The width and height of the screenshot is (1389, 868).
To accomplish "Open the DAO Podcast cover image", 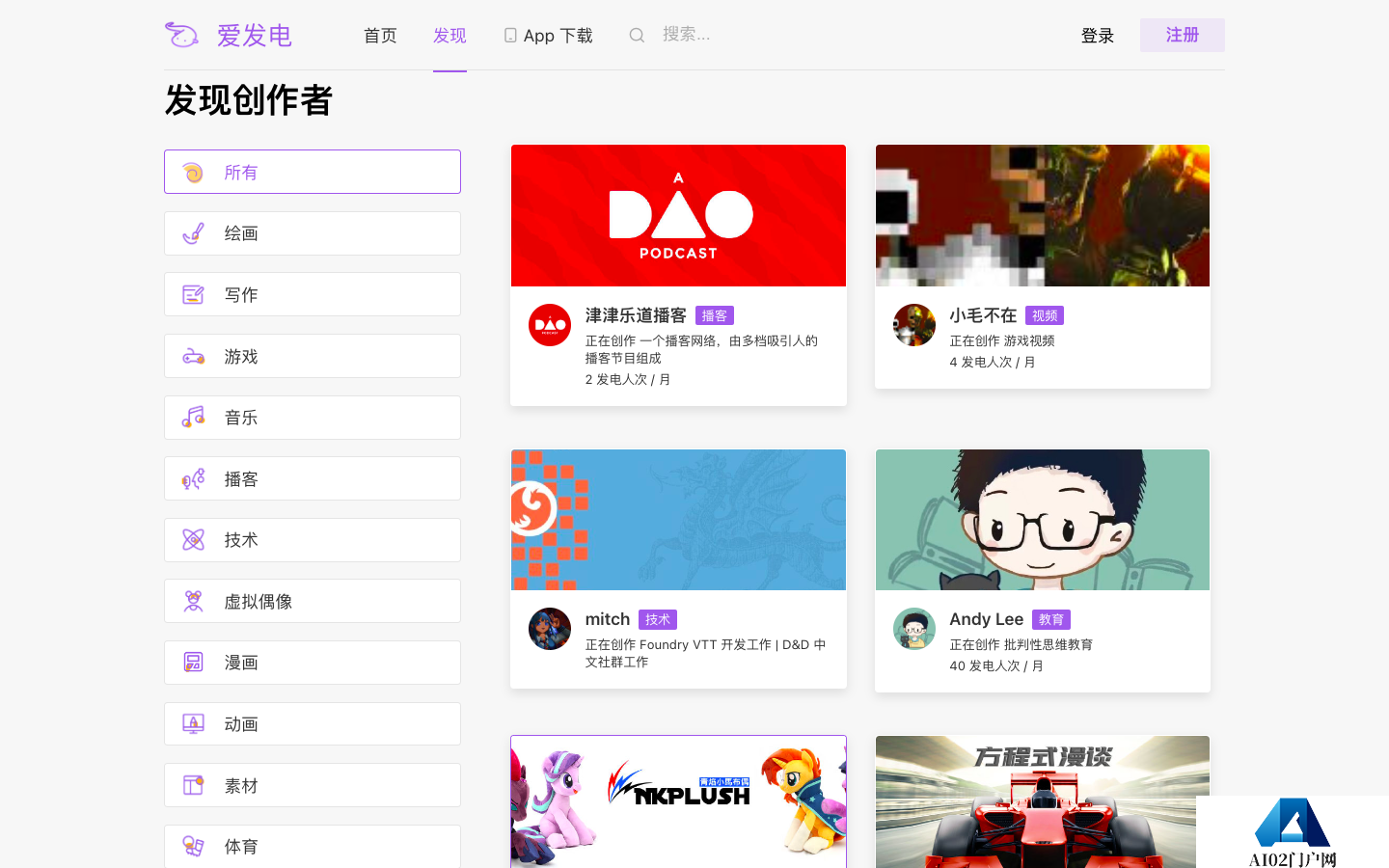I will coord(678,215).
